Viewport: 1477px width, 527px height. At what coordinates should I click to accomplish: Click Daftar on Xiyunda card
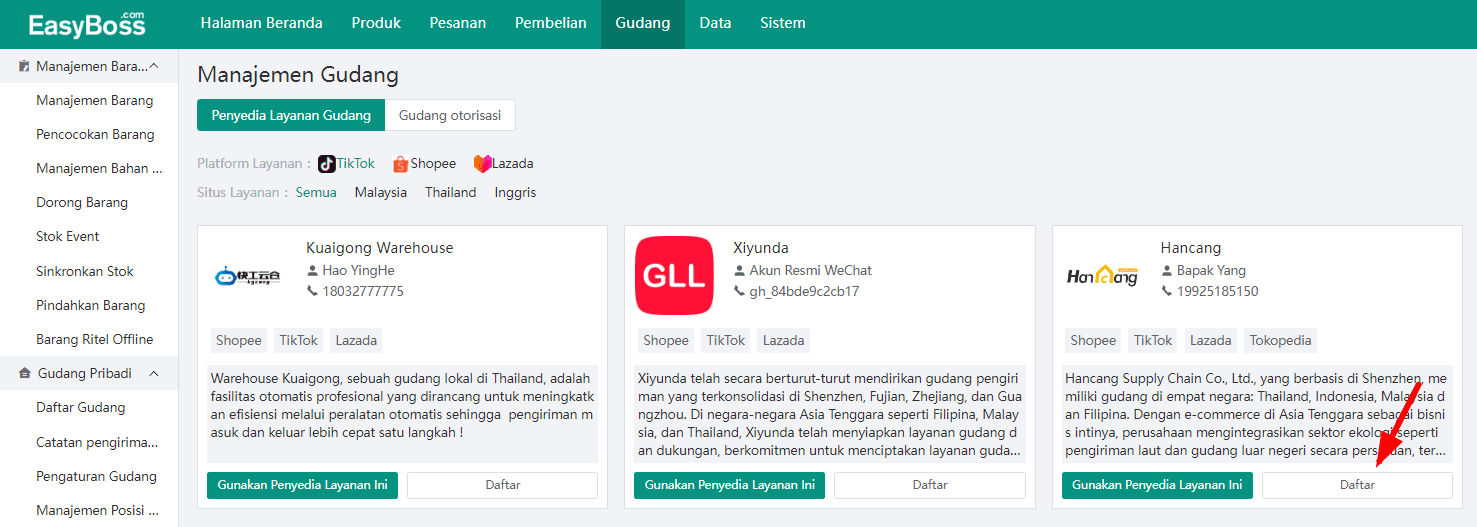(930, 485)
